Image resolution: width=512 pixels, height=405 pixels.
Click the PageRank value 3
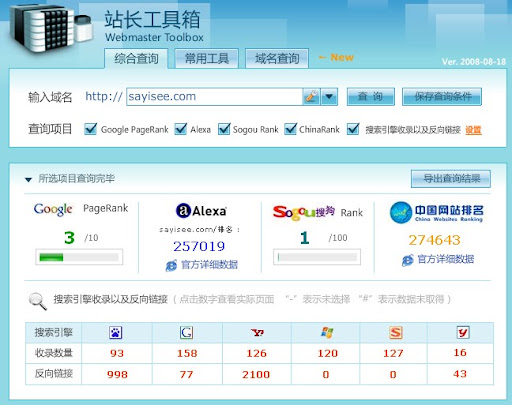coord(69,238)
